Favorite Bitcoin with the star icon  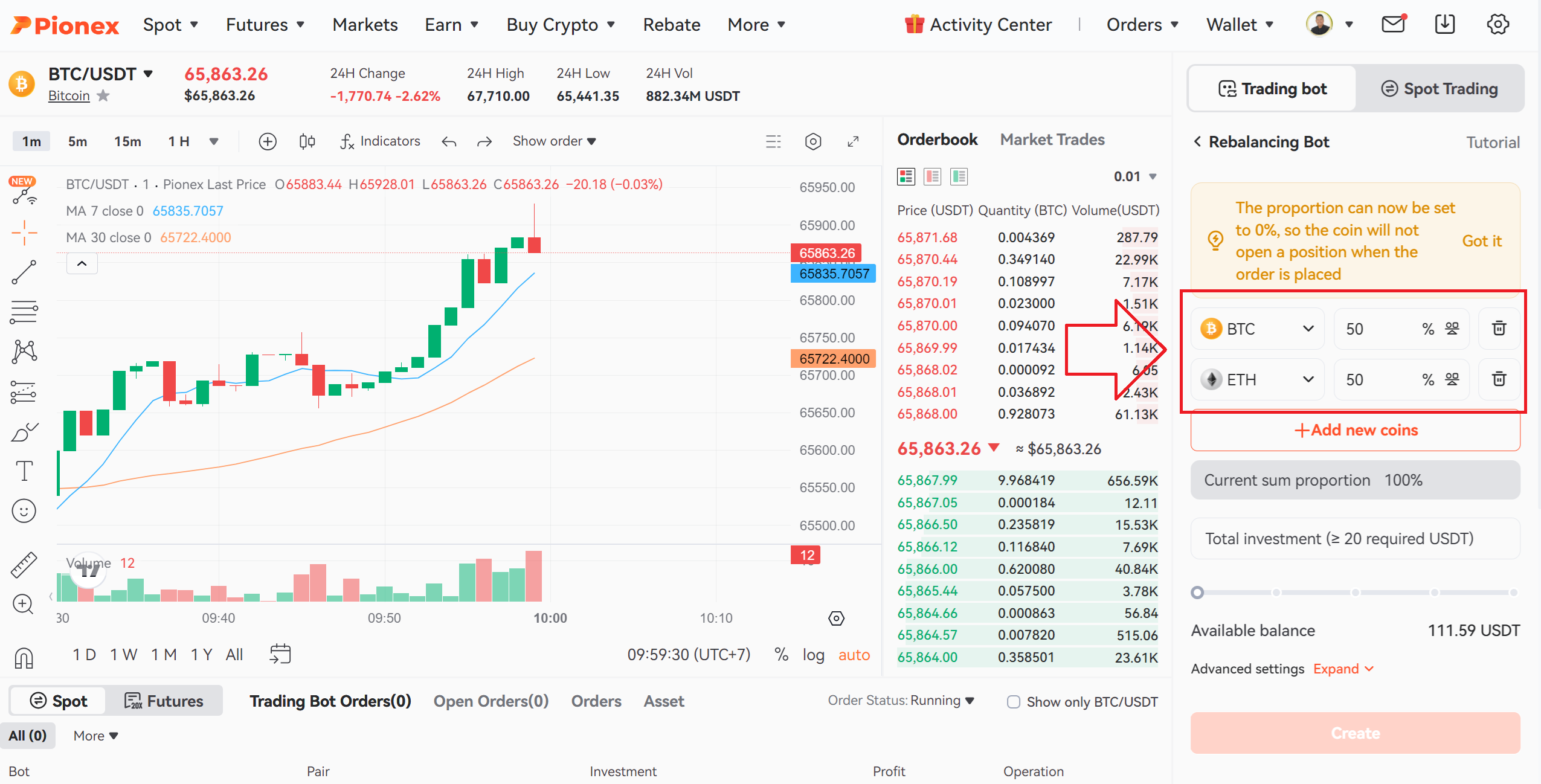[103, 95]
